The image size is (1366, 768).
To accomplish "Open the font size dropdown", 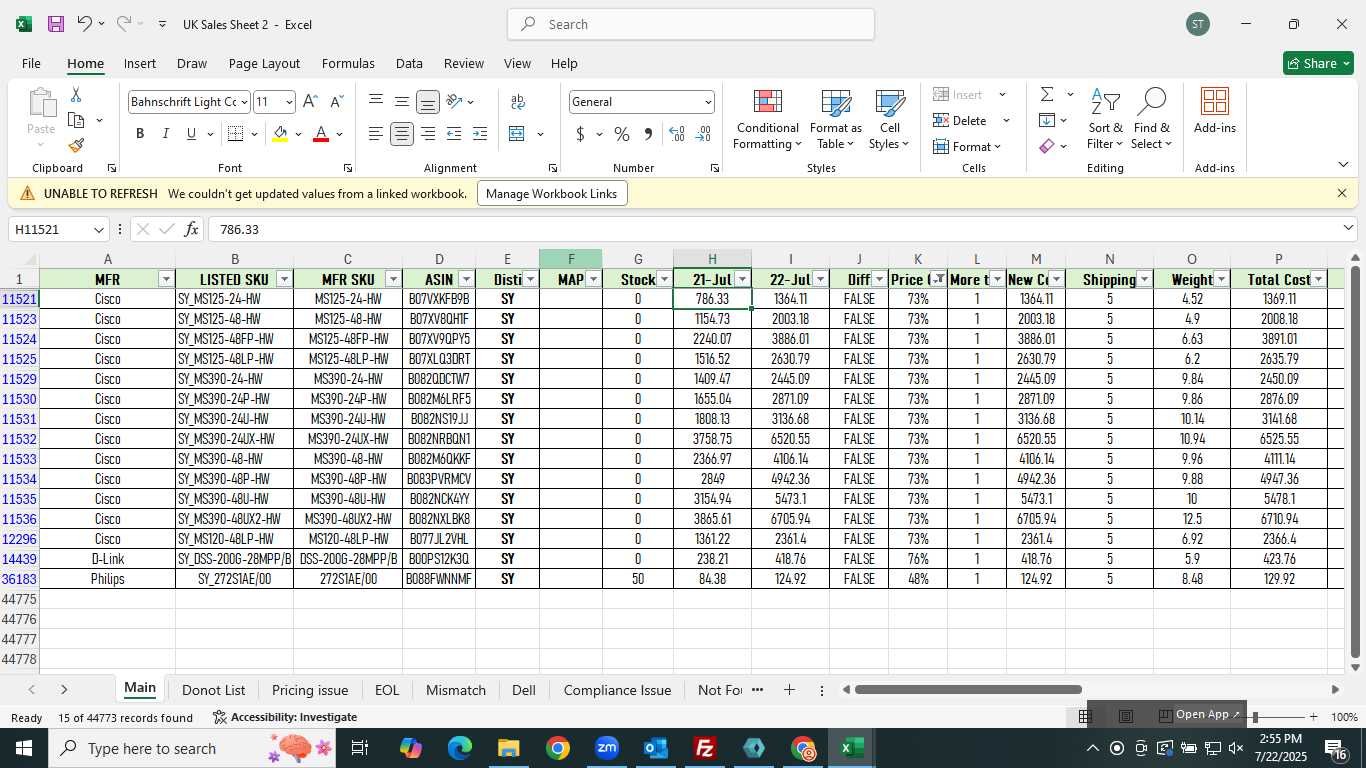I will [289, 102].
